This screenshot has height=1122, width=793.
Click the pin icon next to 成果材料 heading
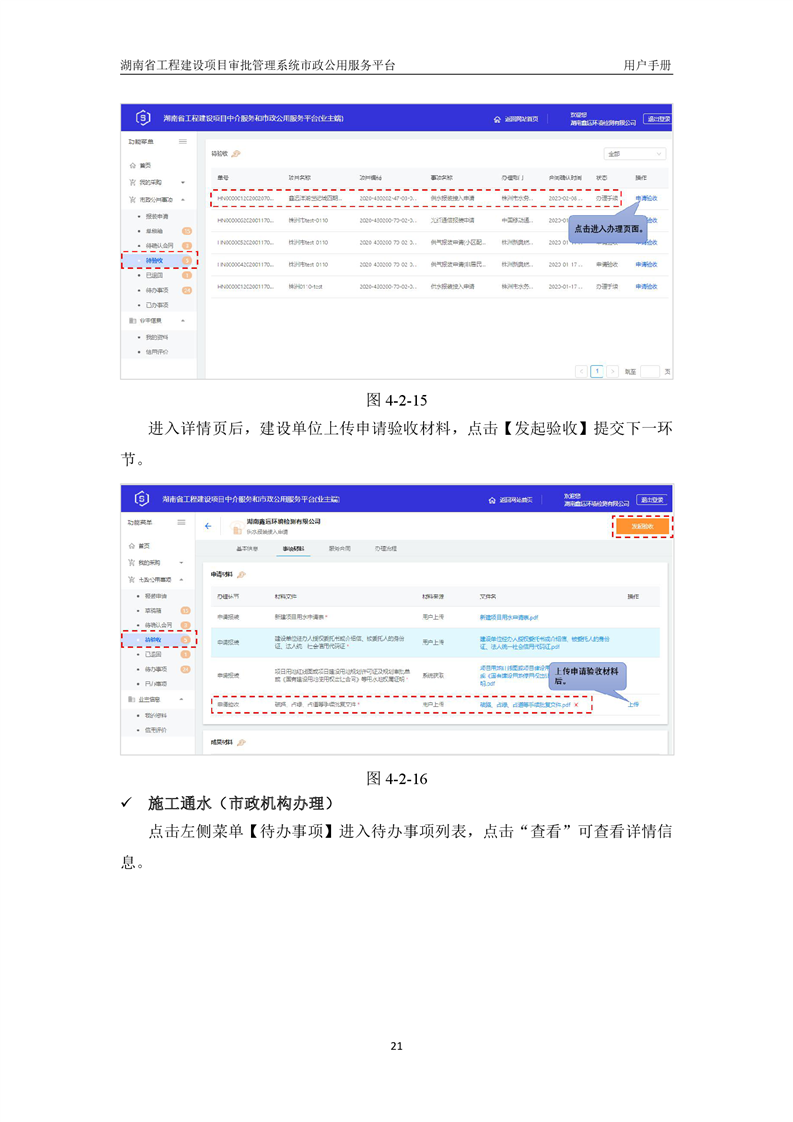coord(241,743)
